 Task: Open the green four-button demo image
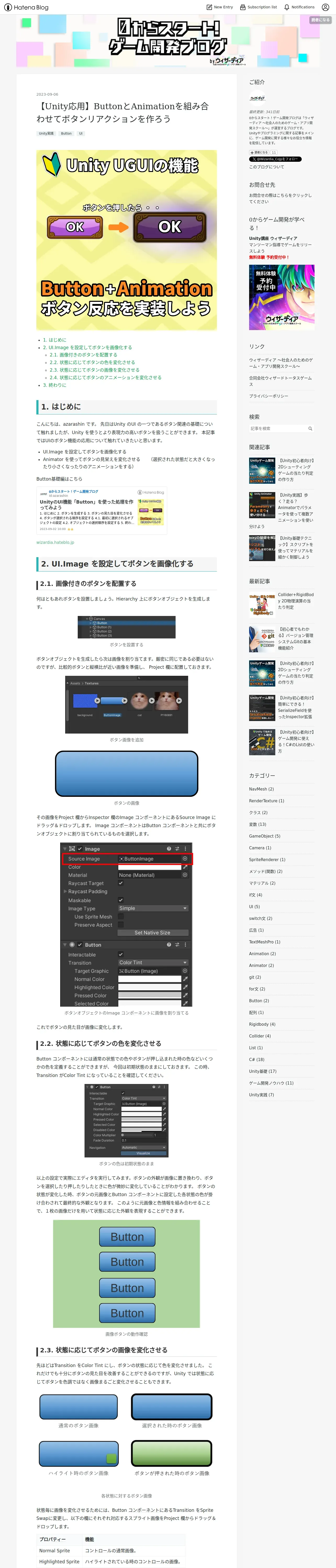tap(126, 1274)
